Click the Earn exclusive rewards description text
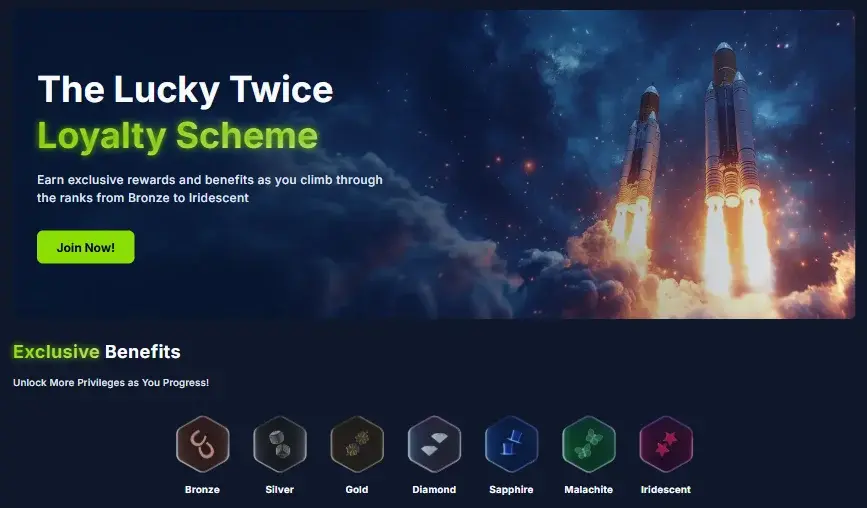 pyautogui.click(x=210, y=188)
